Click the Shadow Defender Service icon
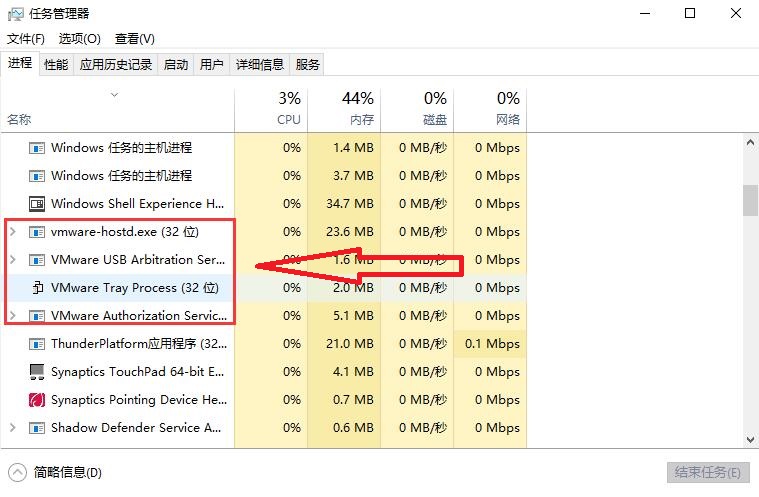Screen dimensions: 759x497 tap(37, 428)
